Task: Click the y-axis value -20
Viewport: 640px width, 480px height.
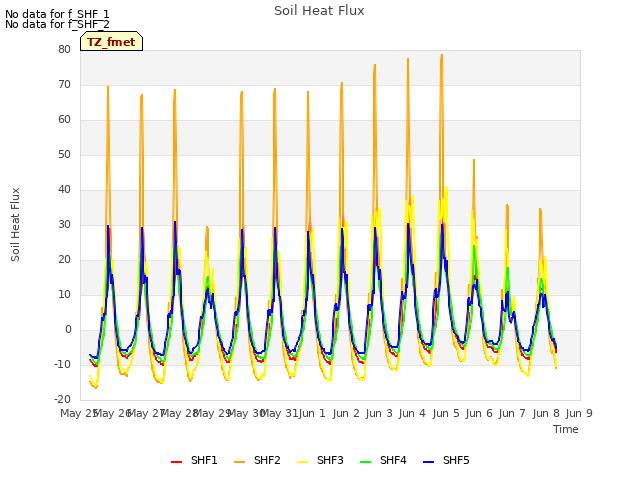Action: coord(62,400)
